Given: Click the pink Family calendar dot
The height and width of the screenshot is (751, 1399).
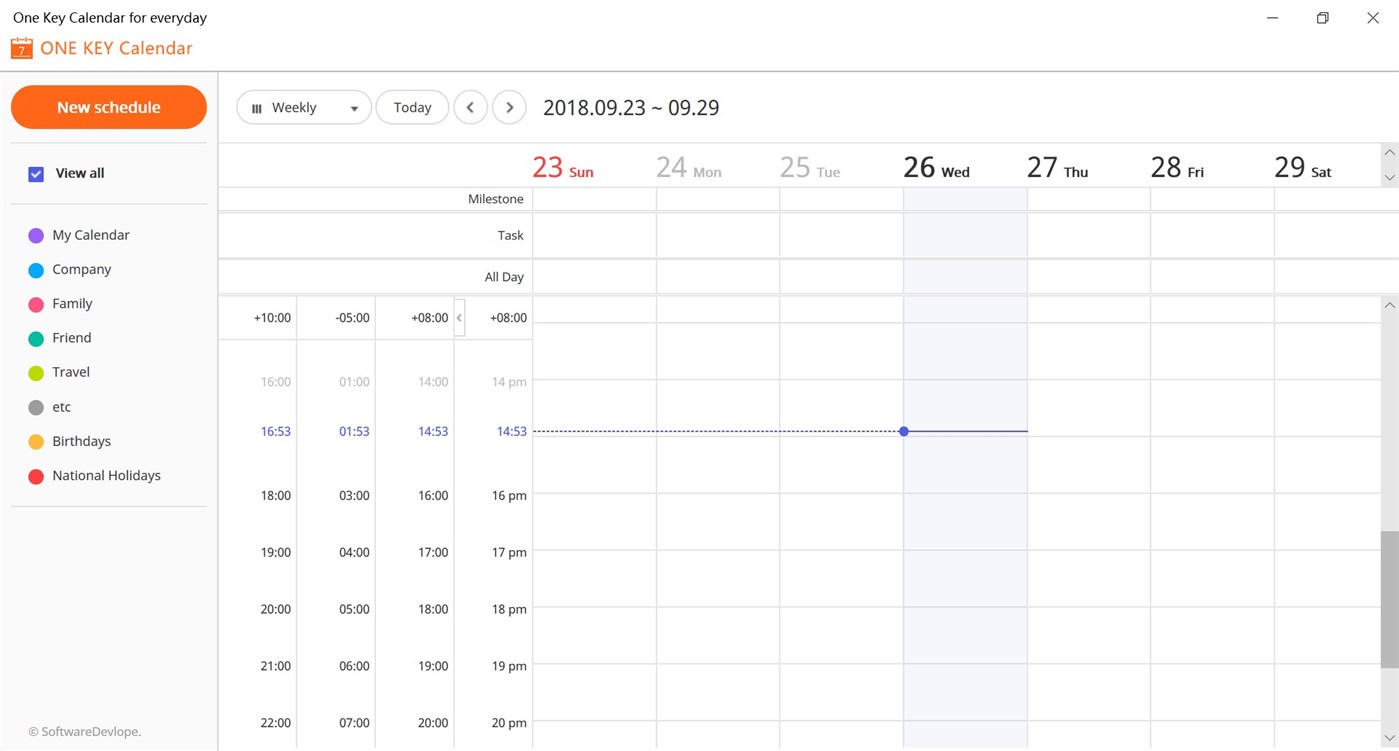Looking at the screenshot, I should click(x=35, y=303).
